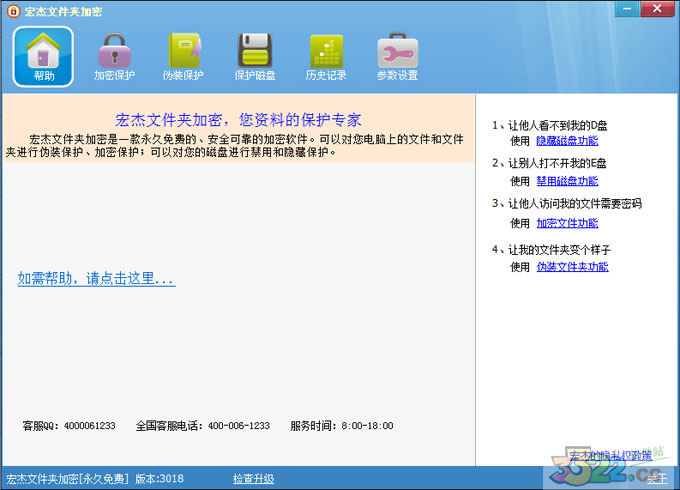Minimize the 宏杰文件夹加密 window
This screenshot has width=680, height=490.
click(x=627, y=9)
